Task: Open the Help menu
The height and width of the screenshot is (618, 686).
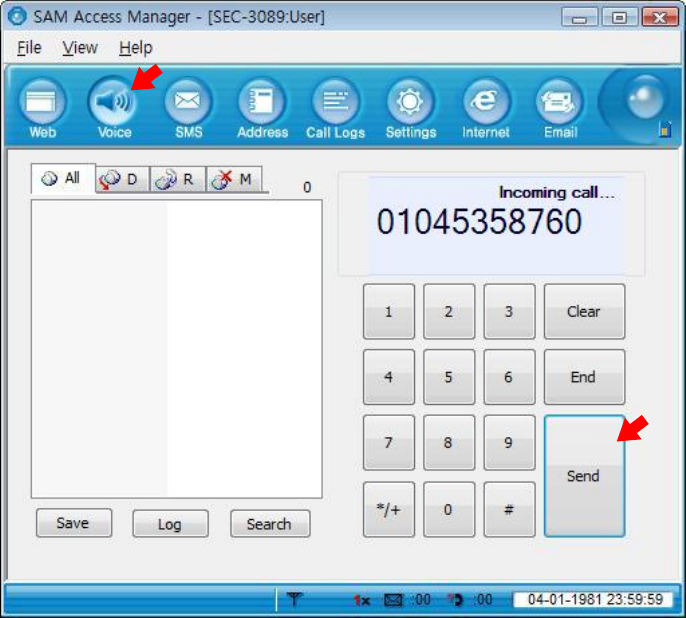Action: click(136, 47)
